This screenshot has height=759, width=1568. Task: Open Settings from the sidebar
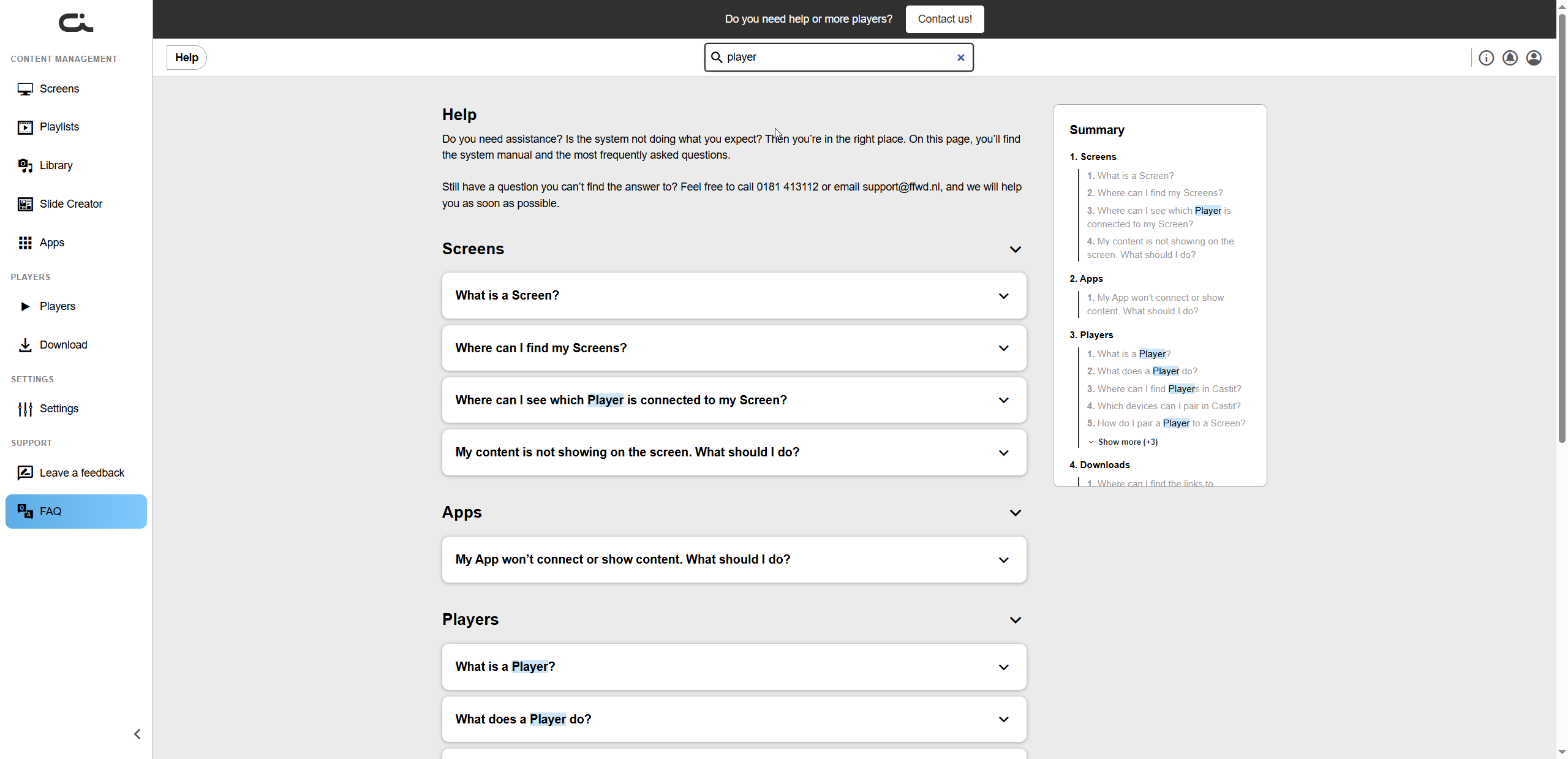tap(61, 409)
